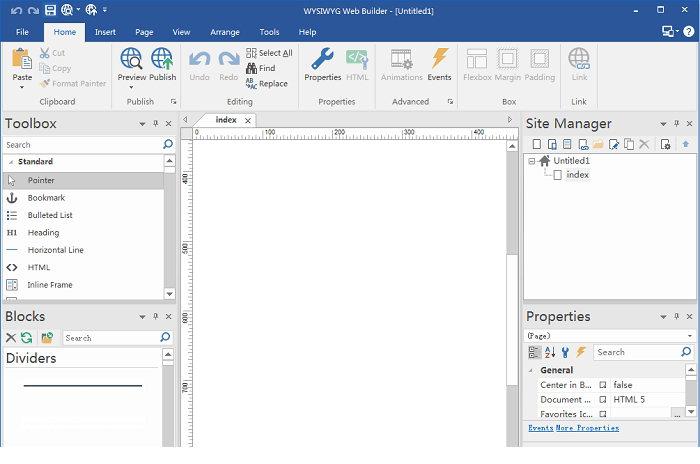The height and width of the screenshot is (464, 700).
Task: Click the Redo ribbon icon
Action: (229, 59)
